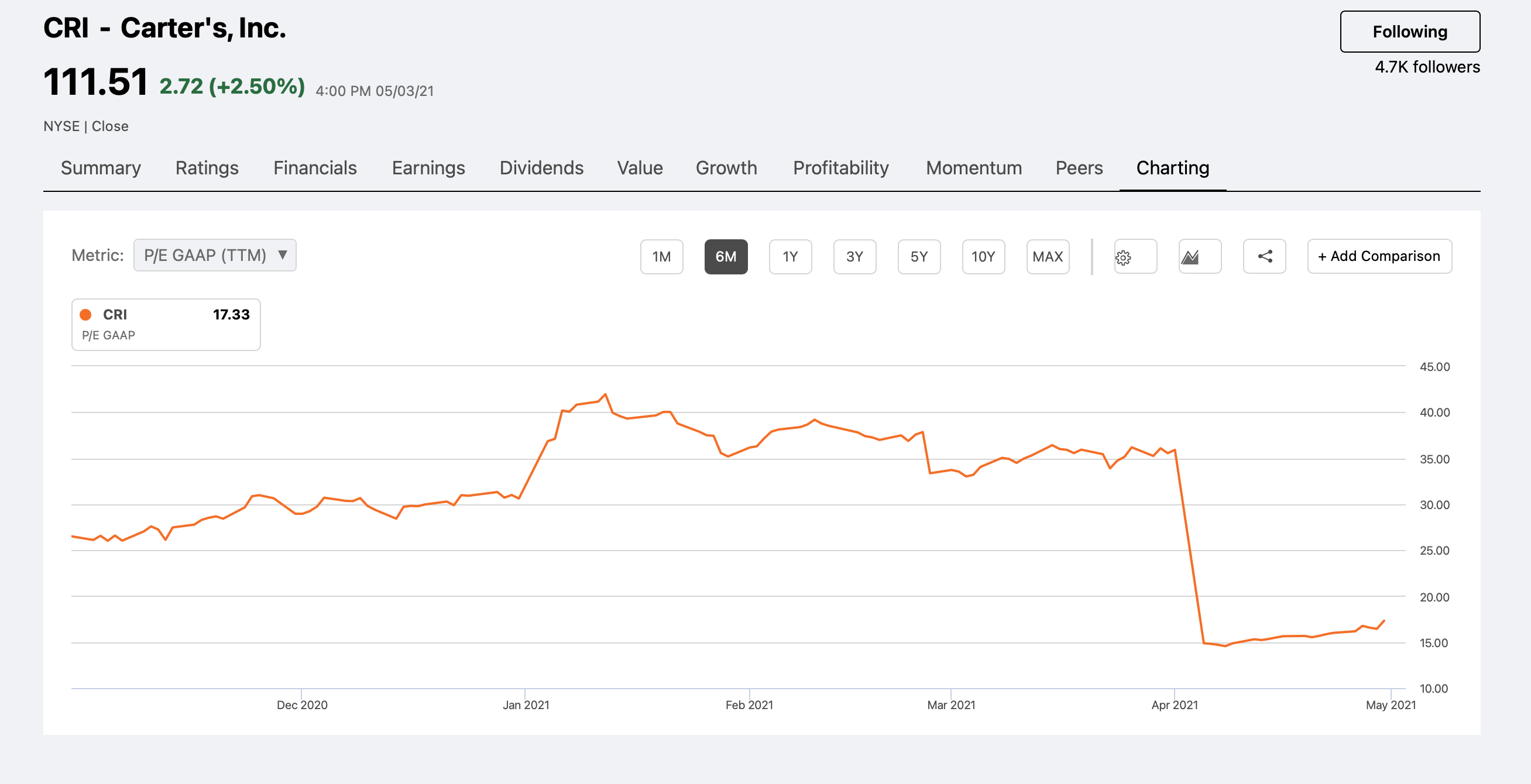The image size is (1531, 784).
Task: Click the 2.72 (+2.50%) price change
Action: point(232,86)
